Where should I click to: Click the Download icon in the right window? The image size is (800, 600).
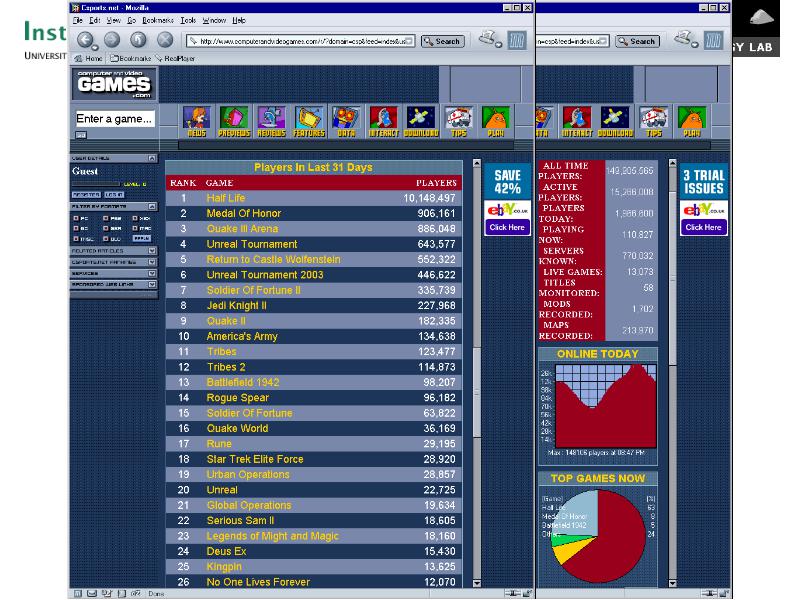click(615, 121)
